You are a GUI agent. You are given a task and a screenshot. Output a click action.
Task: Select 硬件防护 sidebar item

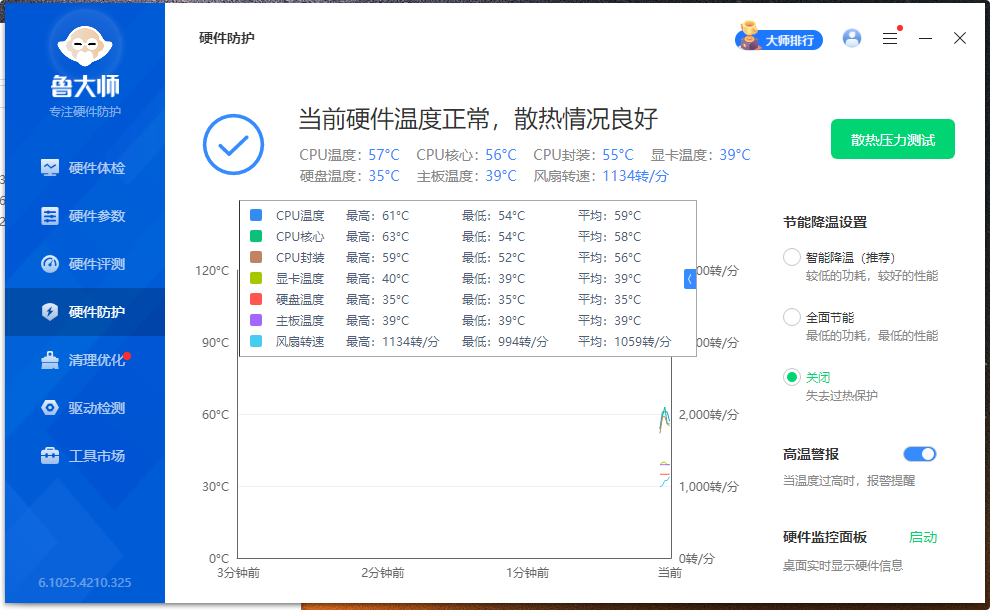pyautogui.click(x=85, y=312)
